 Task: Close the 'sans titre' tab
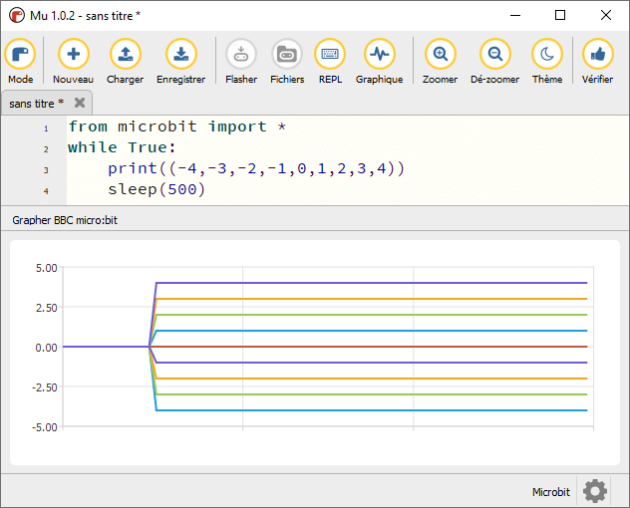(x=80, y=103)
